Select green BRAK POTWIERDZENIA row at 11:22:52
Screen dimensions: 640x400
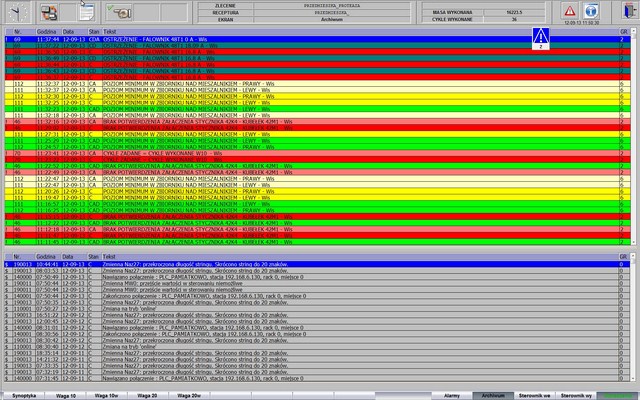point(318,166)
